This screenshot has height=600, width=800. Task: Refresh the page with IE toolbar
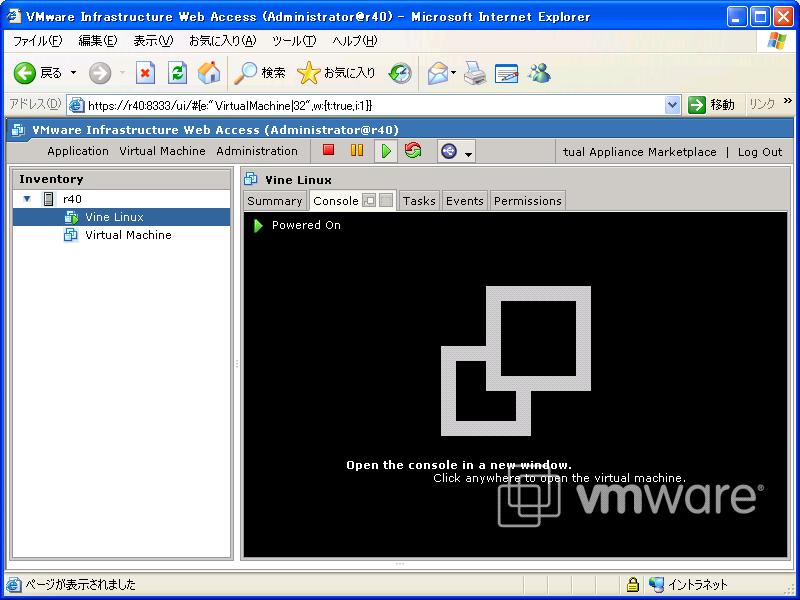point(178,73)
